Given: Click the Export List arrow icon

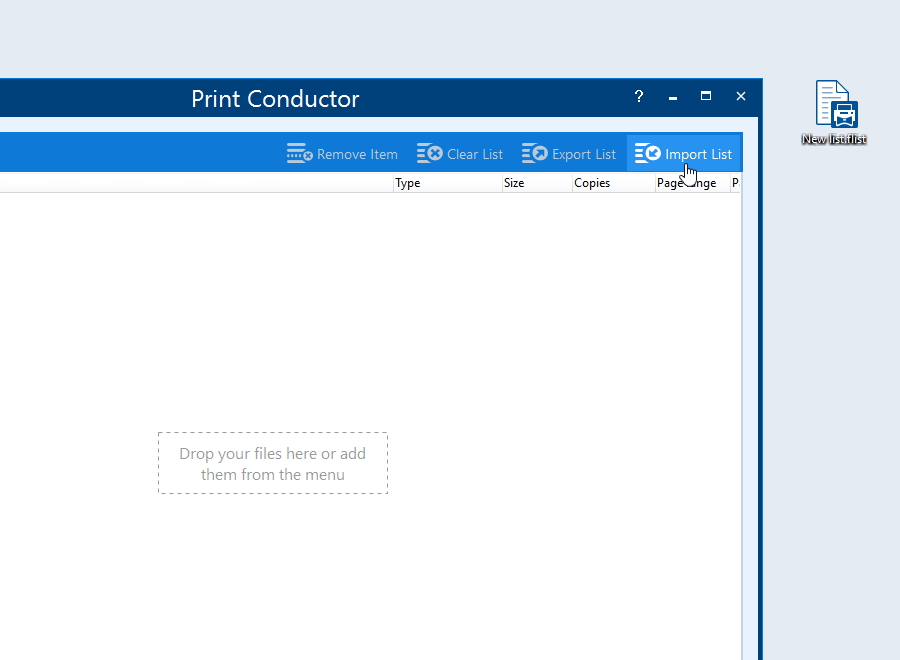Looking at the screenshot, I should (535, 154).
